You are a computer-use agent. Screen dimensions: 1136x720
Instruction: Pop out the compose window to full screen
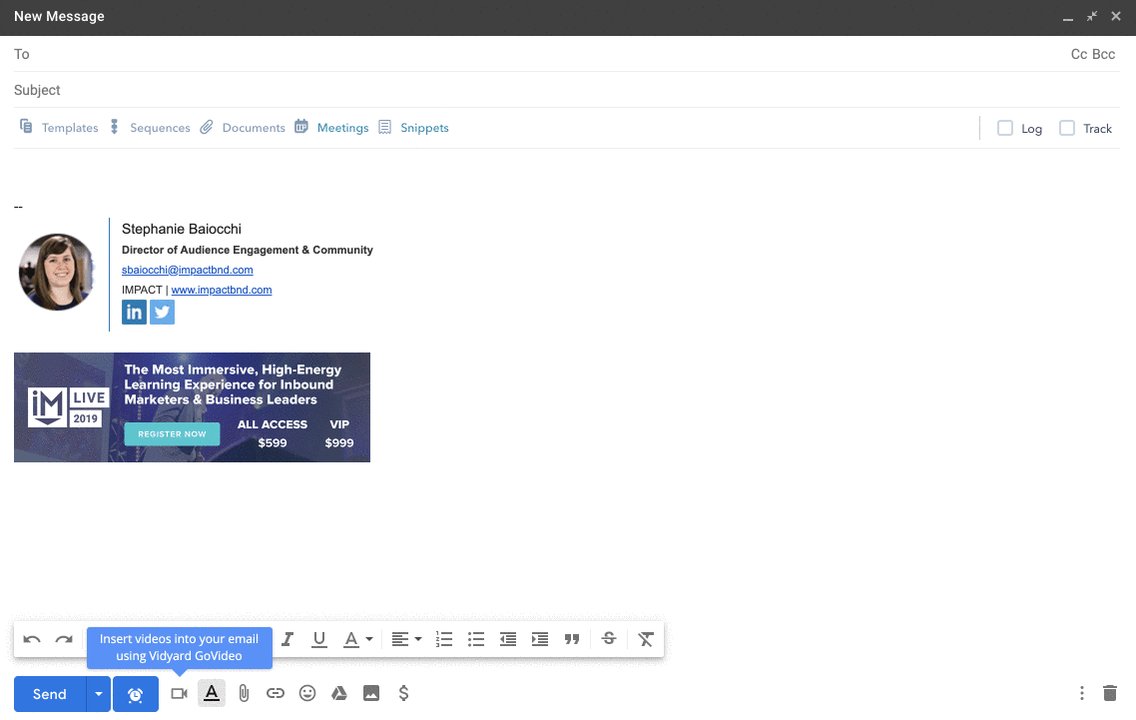[1092, 16]
